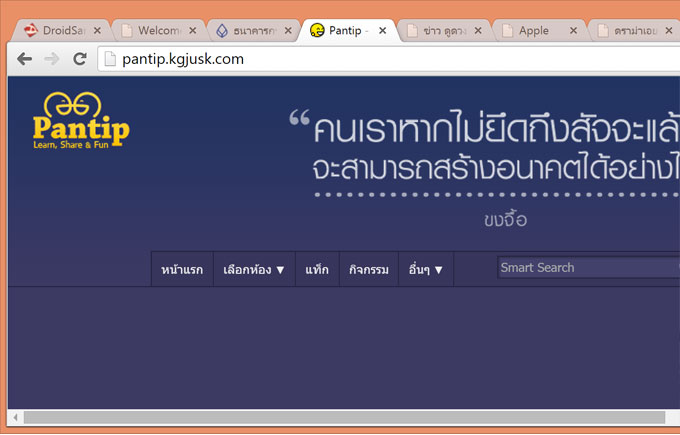Screen dimensions: 680x435
Task: Click the browser Back arrow button
Action: pyautogui.click(x=24, y=59)
